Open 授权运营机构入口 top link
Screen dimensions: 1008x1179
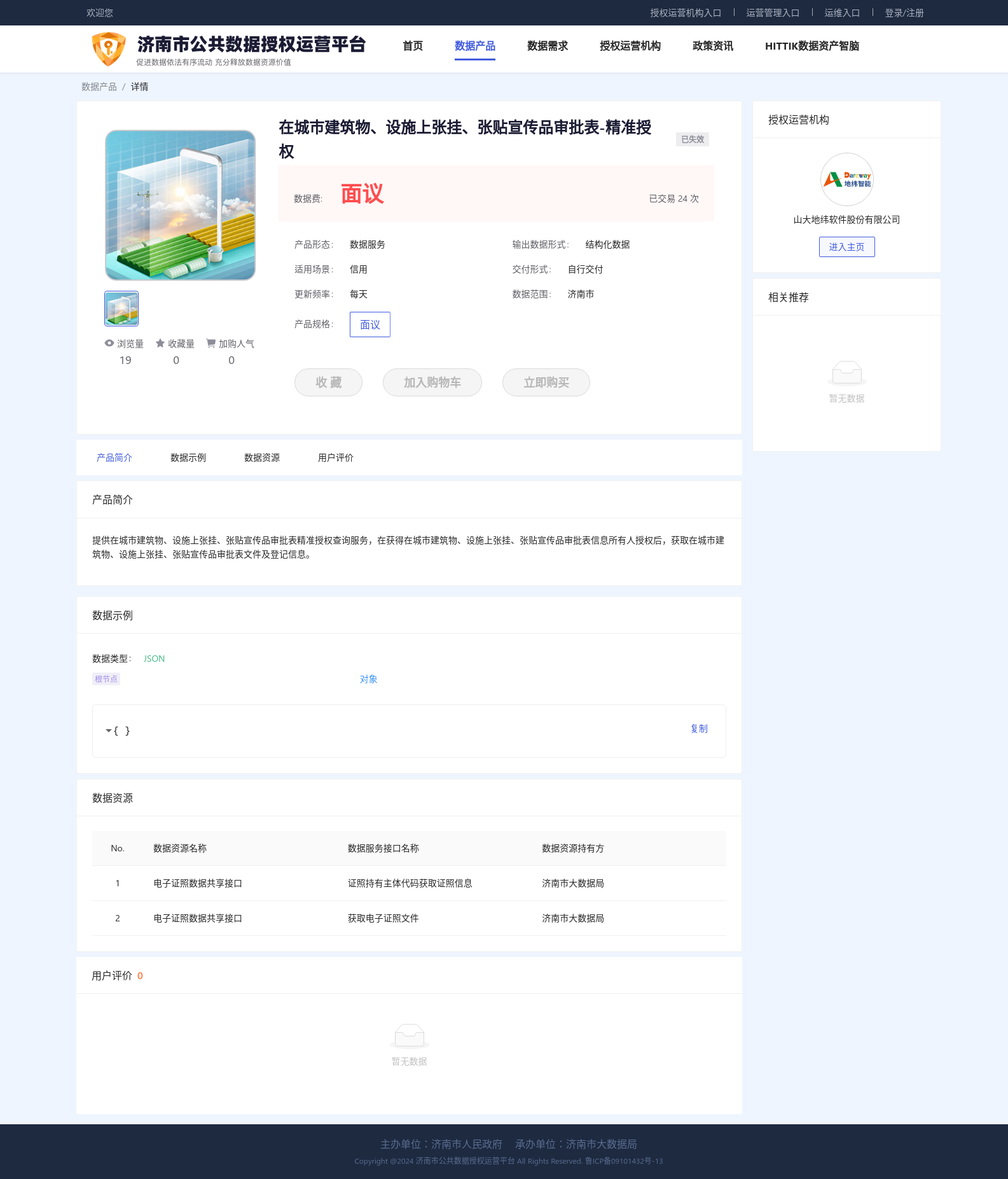[x=686, y=13]
